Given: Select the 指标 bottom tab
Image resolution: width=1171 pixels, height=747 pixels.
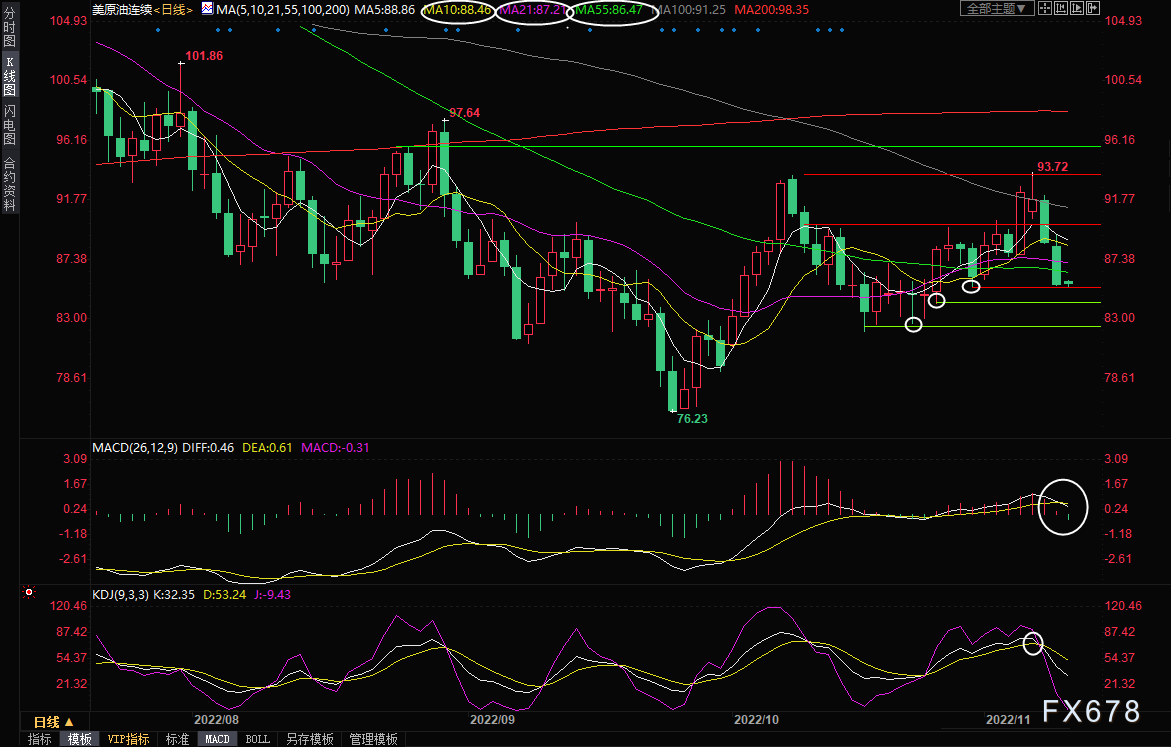Looking at the screenshot, I should 40,739.
